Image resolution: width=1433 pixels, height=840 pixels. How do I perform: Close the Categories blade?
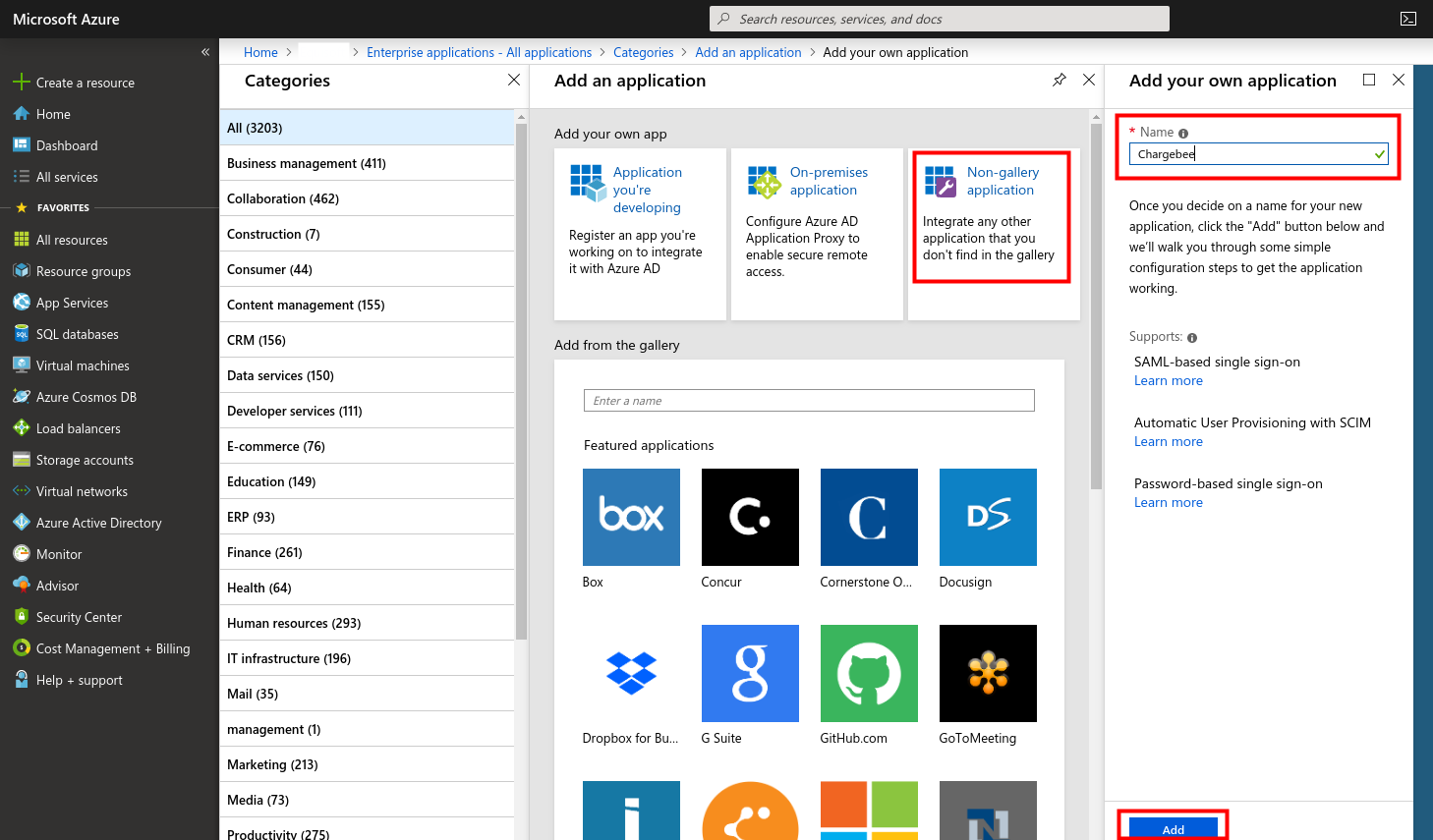tap(514, 80)
